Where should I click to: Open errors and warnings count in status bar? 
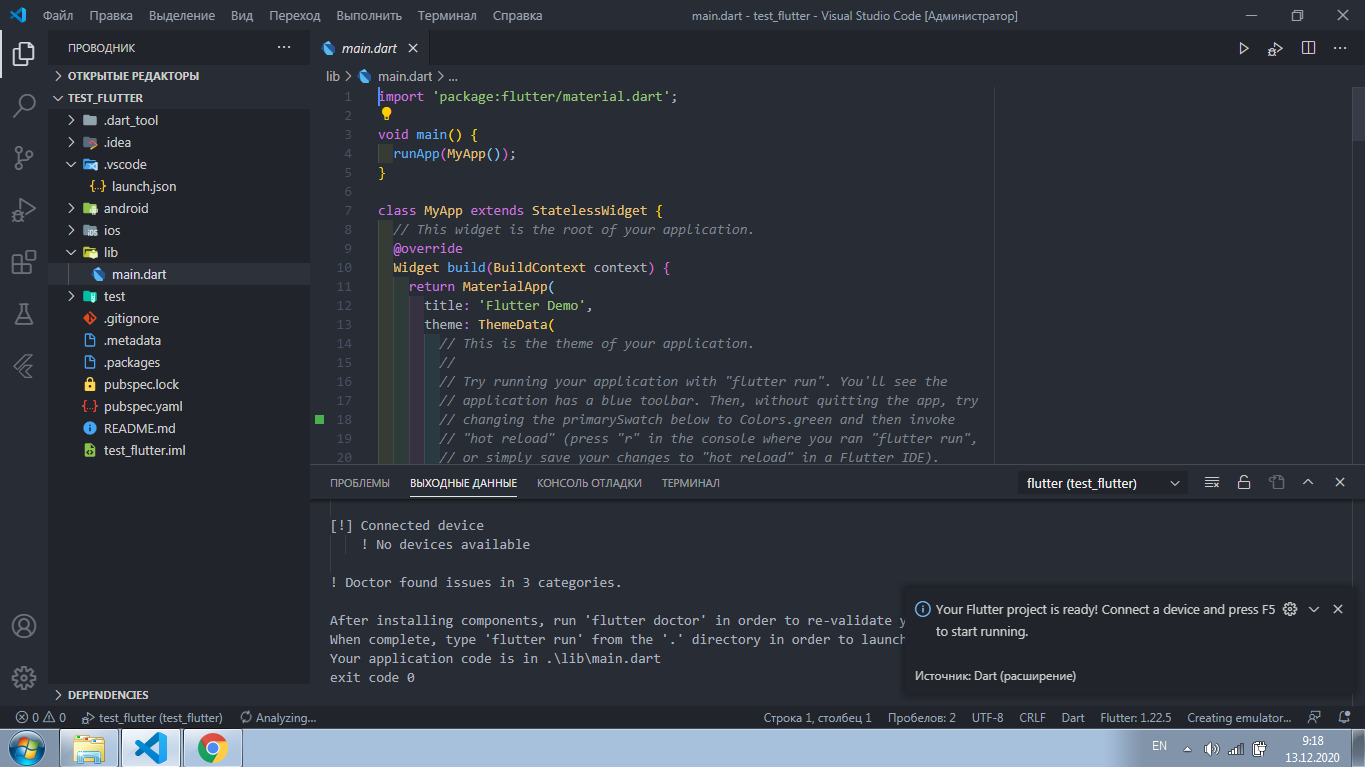click(x=41, y=718)
